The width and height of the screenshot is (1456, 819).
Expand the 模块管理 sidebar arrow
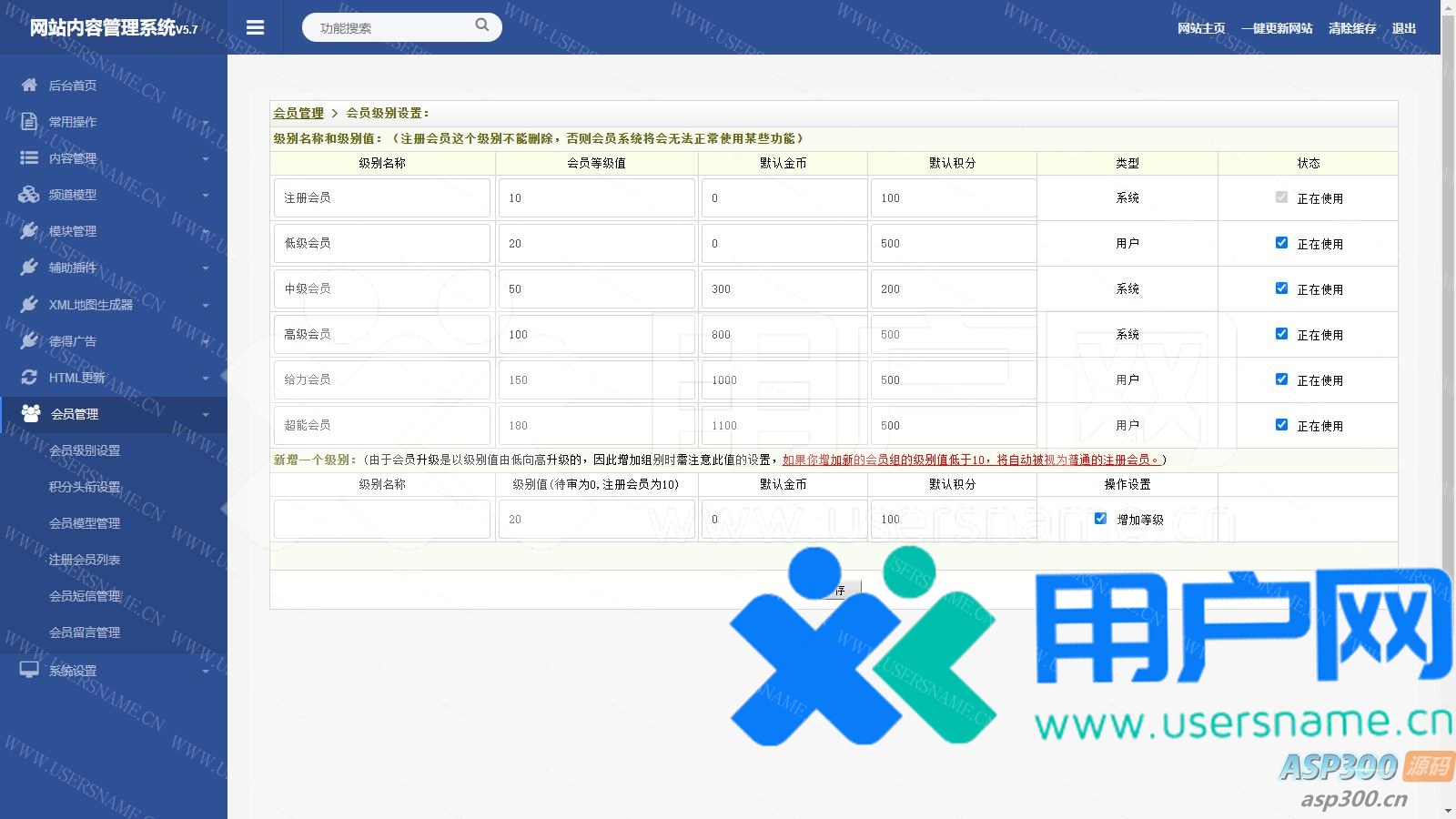coord(206,231)
